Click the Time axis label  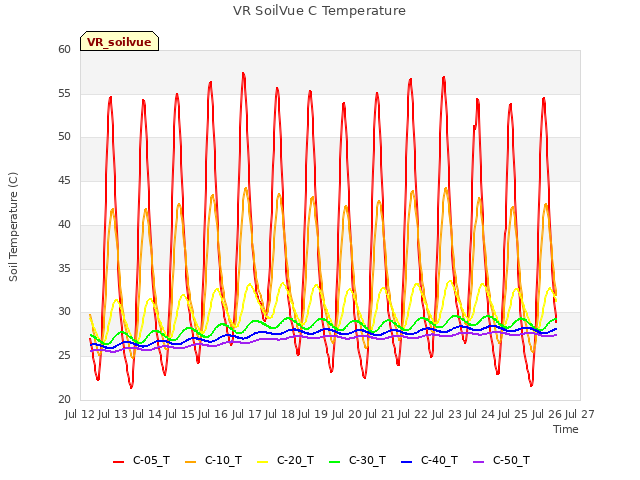point(566,429)
